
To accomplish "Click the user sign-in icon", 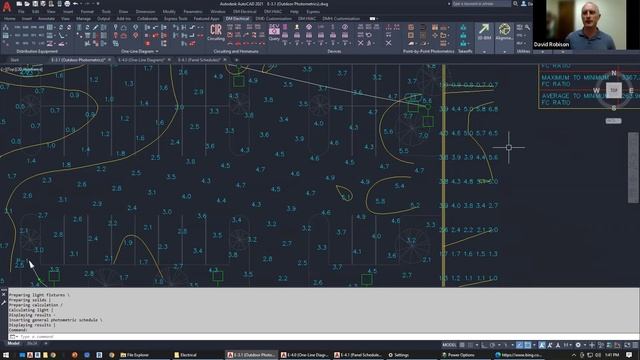I will click(x=524, y=4).
